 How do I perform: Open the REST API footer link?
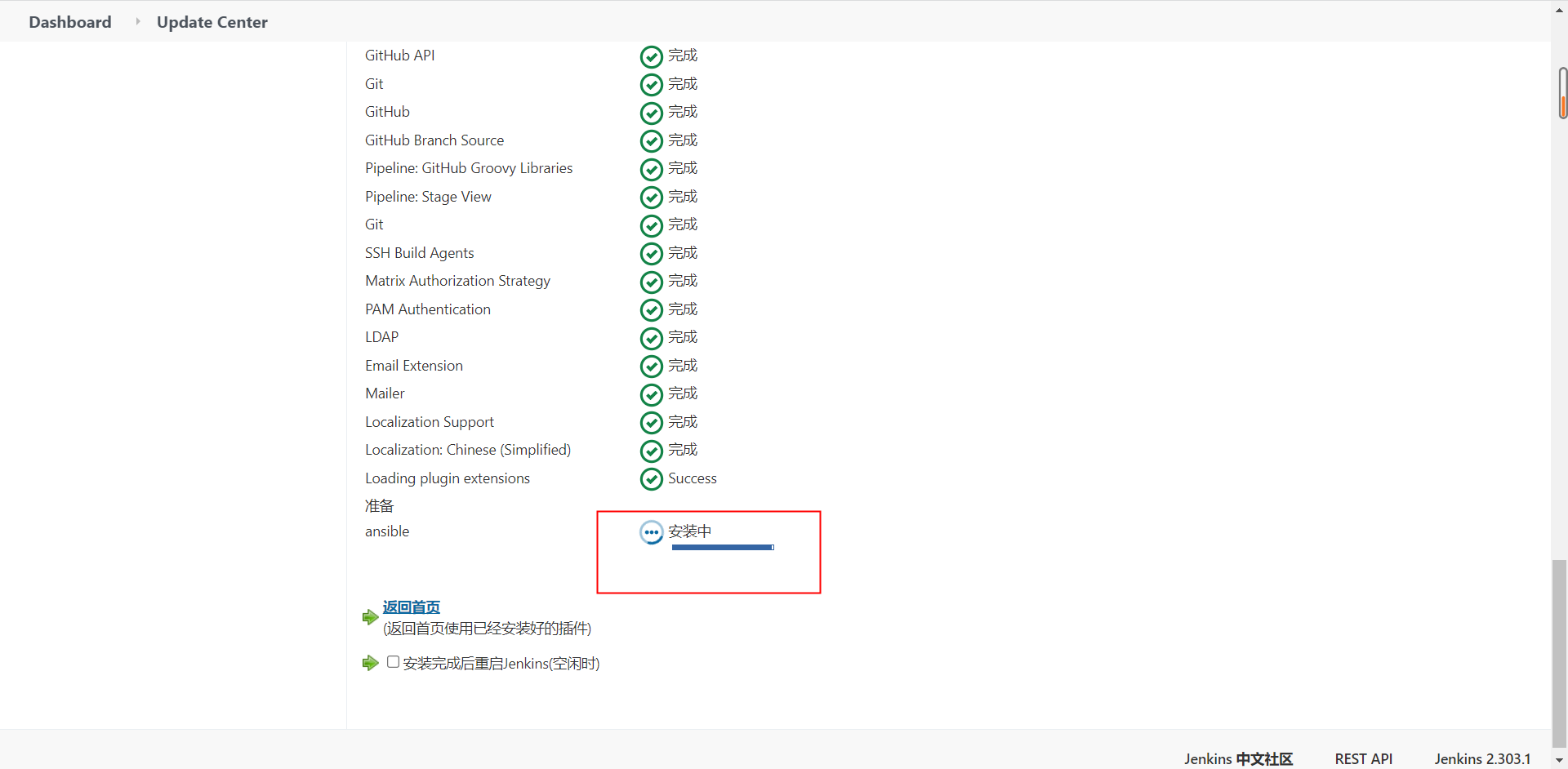1364,758
